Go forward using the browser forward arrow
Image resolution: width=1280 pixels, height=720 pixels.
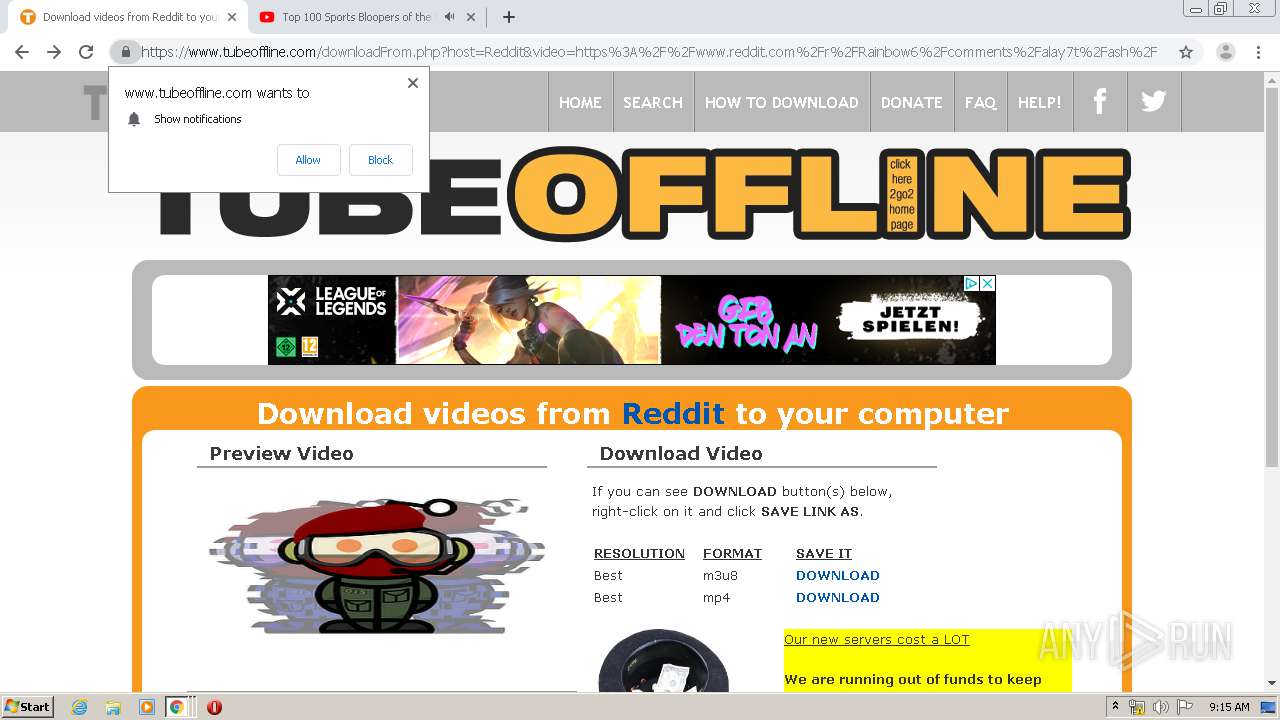pyautogui.click(x=54, y=52)
